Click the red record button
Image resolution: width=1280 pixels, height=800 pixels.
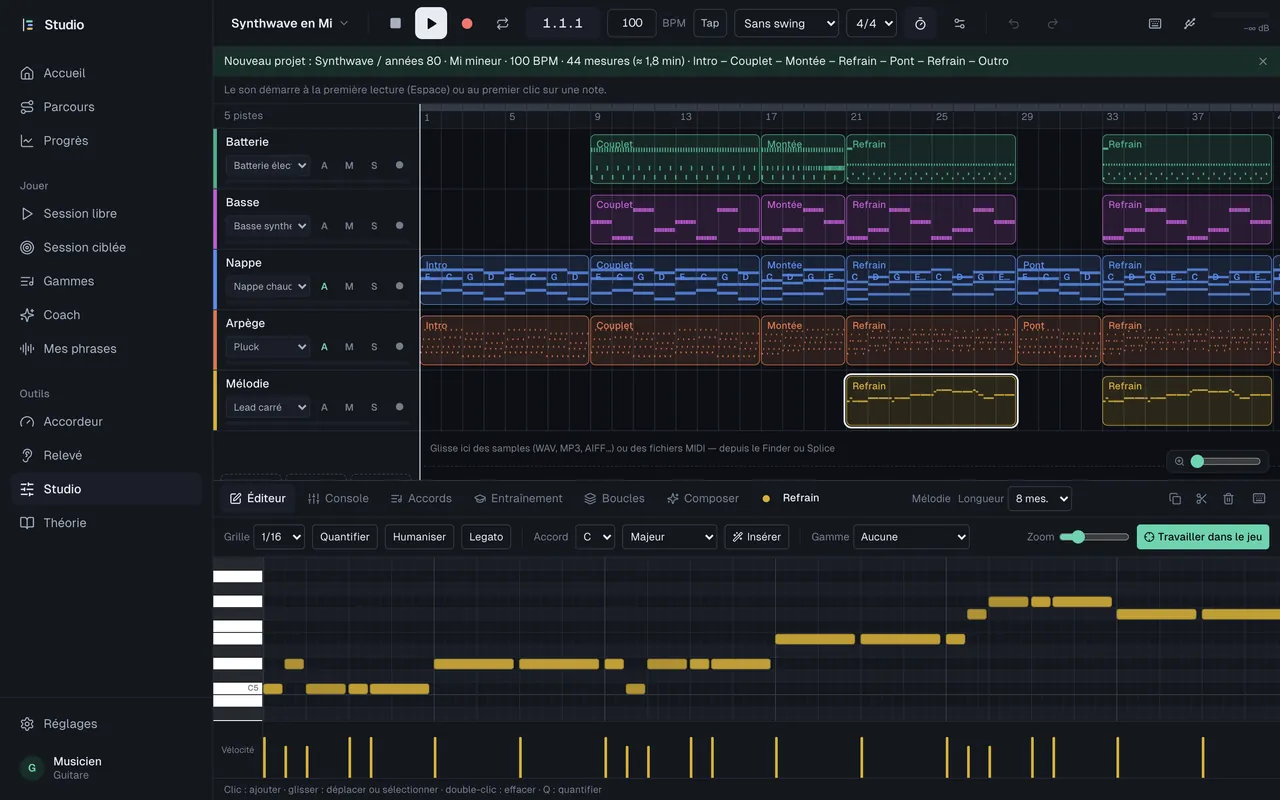467,23
